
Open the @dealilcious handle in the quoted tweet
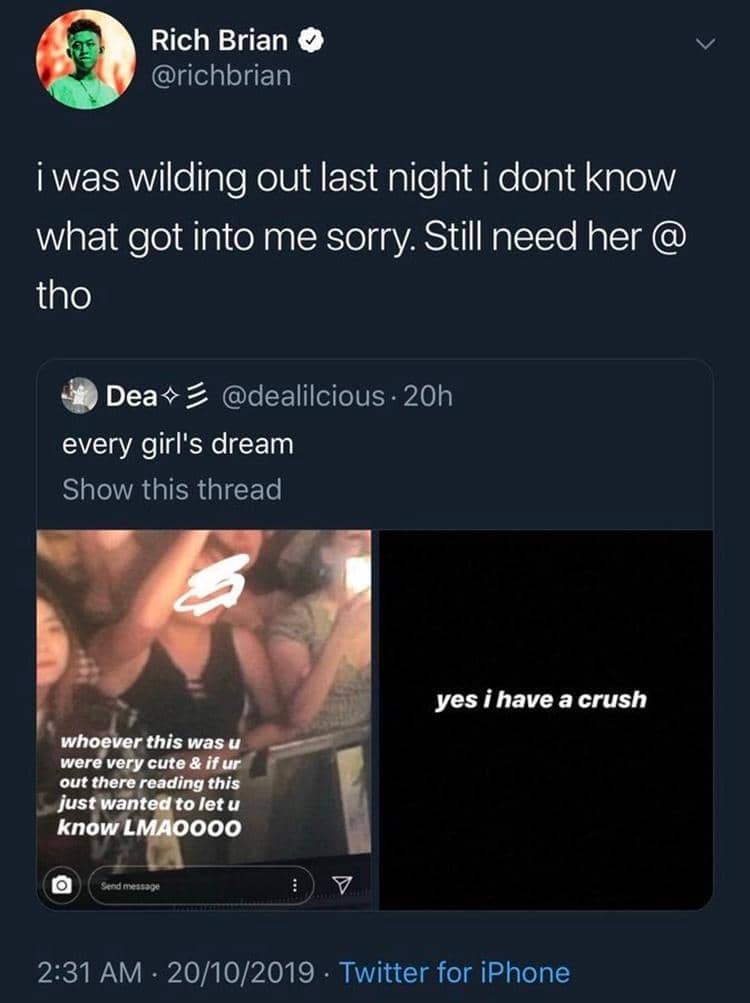[x=303, y=396]
